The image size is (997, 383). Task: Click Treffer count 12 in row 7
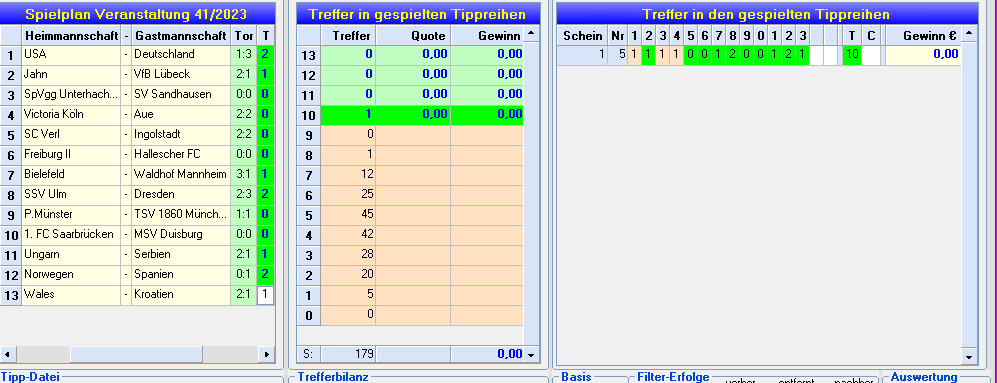click(x=348, y=175)
